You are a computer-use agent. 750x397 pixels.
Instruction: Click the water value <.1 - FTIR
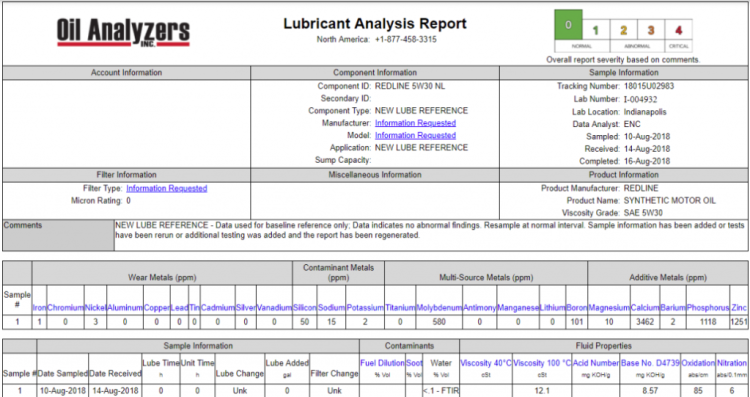(441, 391)
